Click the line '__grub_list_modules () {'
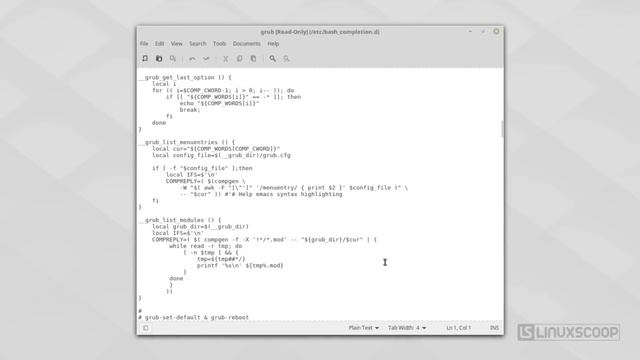This screenshot has height=360, width=640. (180, 220)
